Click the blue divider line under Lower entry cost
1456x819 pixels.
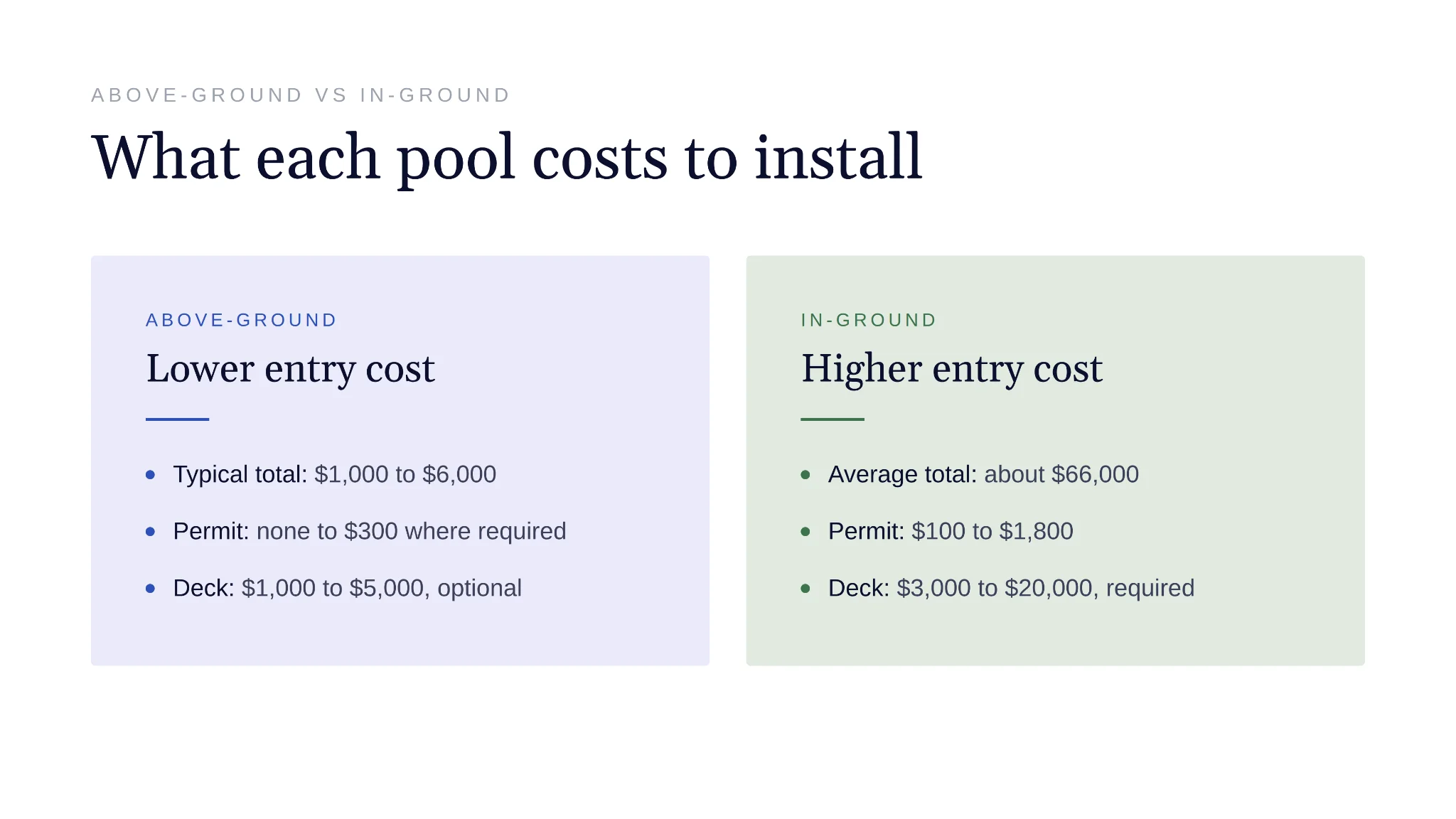(x=177, y=419)
